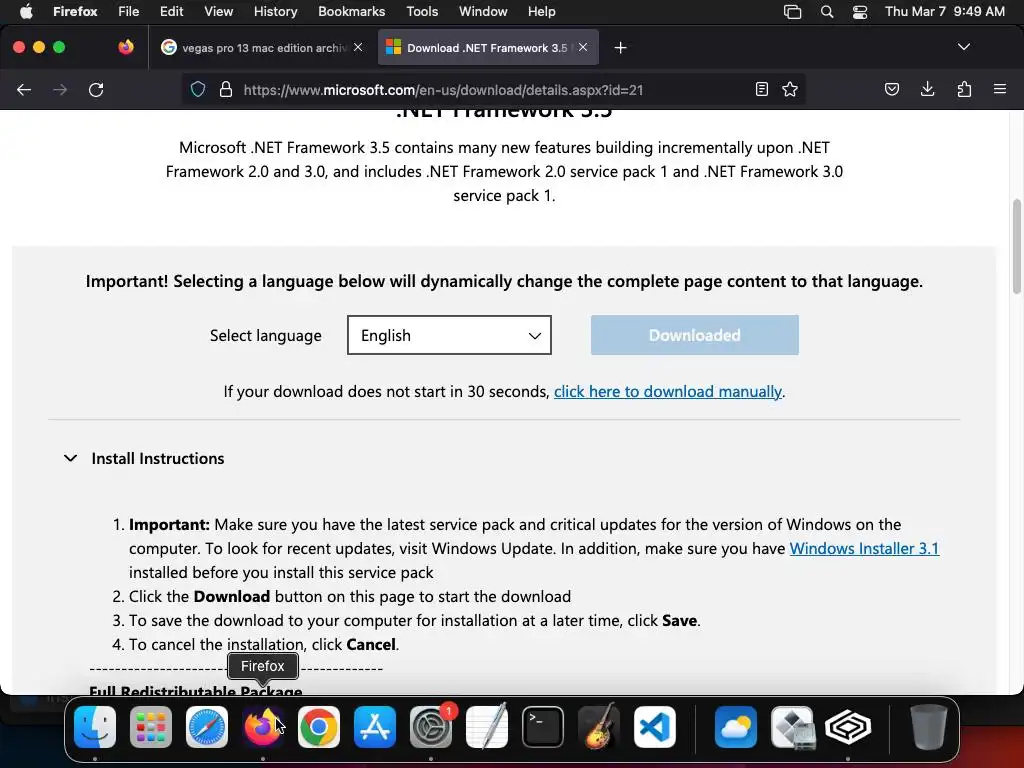Image resolution: width=1024 pixels, height=768 pixels.
Task: Click the site security padlock icon
Action: tap(226, 89)
